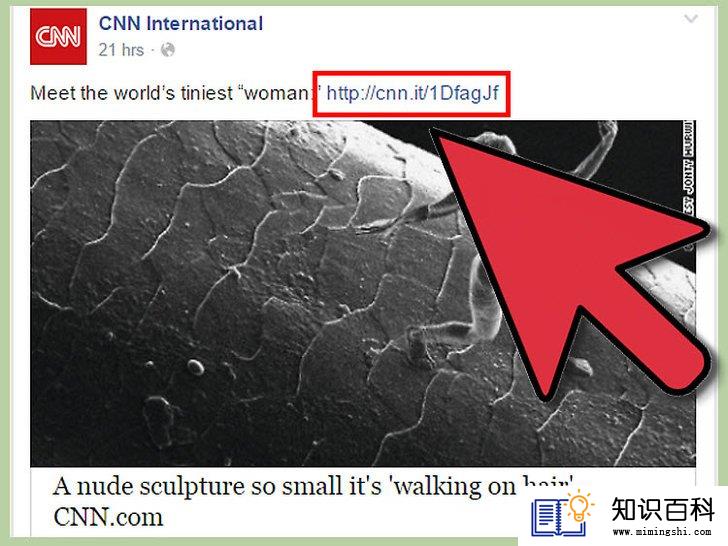Open the hair microscope article preview image
Image resolution: width=728 pixels, height=546 pixels.
[x=363, y=293]
